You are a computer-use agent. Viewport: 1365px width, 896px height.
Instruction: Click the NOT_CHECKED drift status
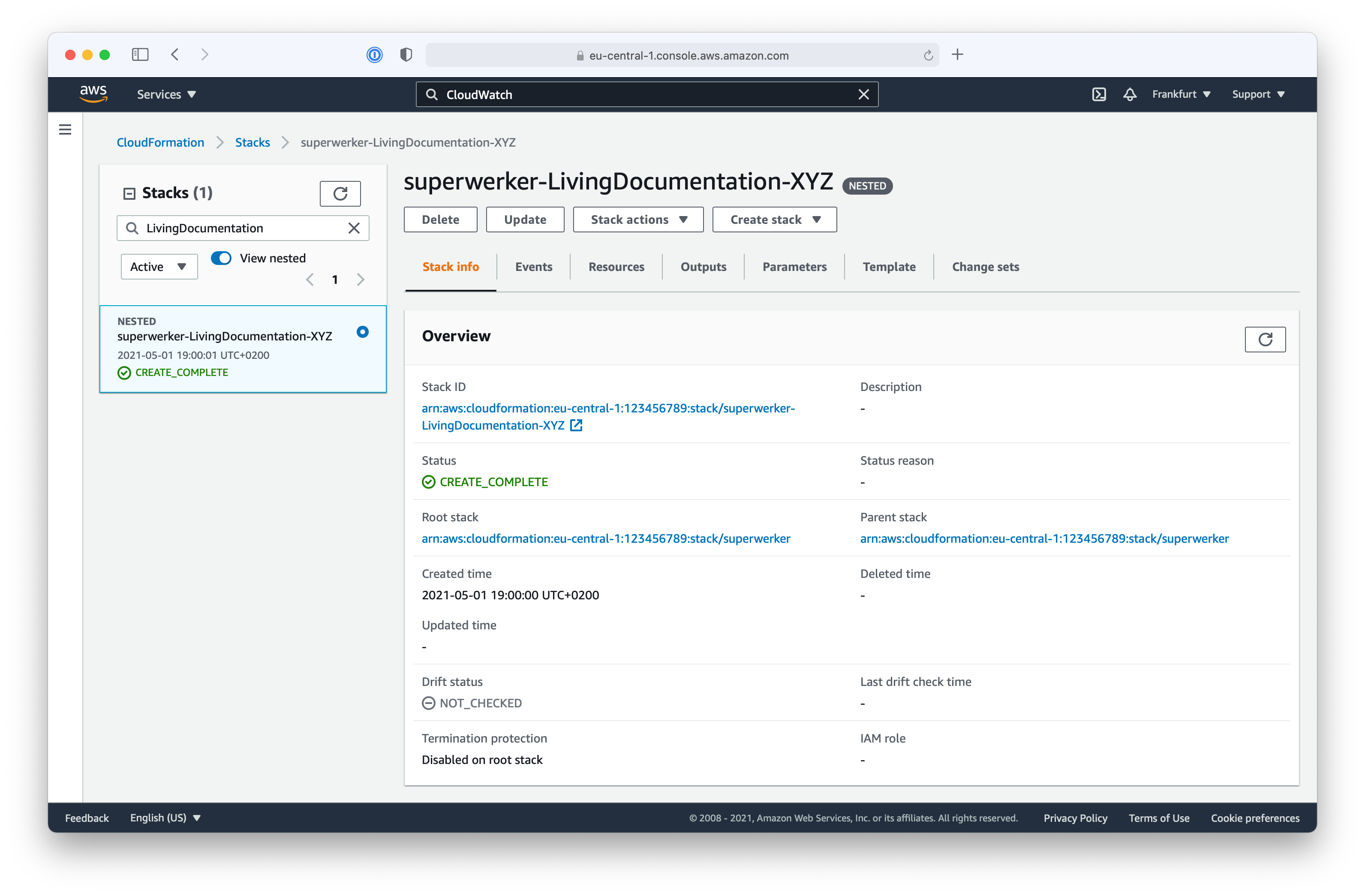click(472, 703)
